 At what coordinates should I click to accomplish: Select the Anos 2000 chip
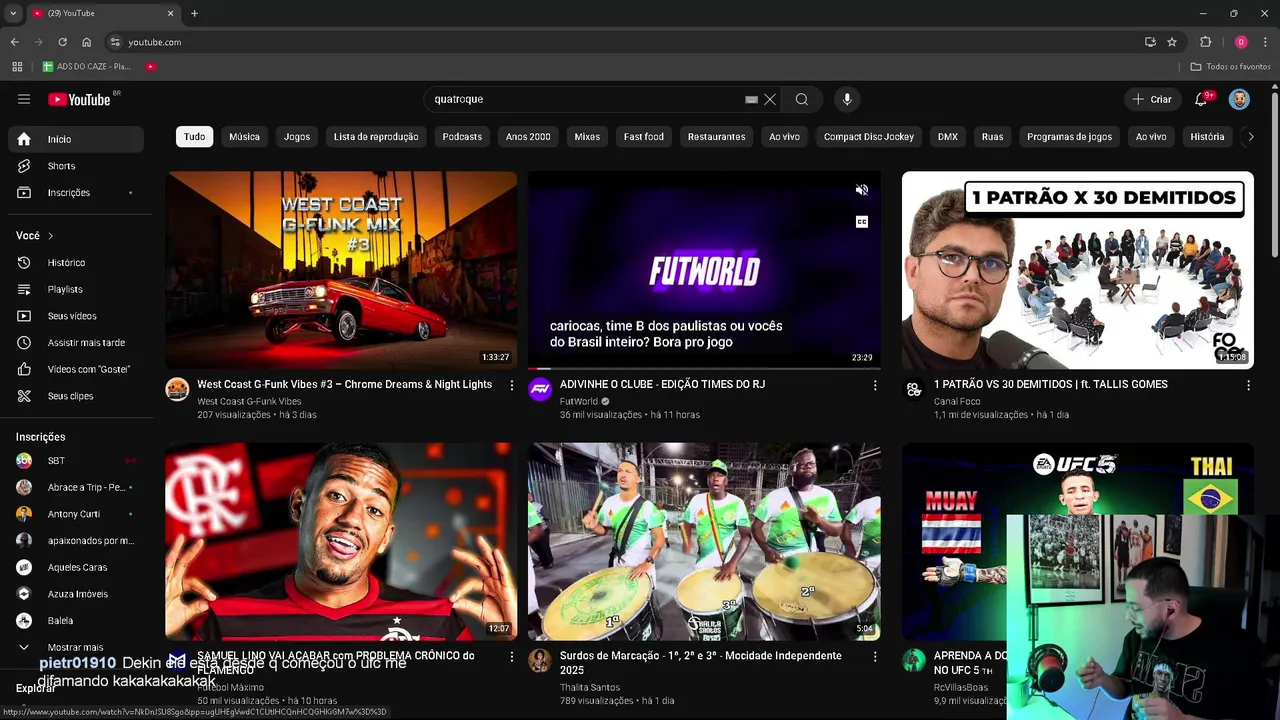click(x=528, y=137)
